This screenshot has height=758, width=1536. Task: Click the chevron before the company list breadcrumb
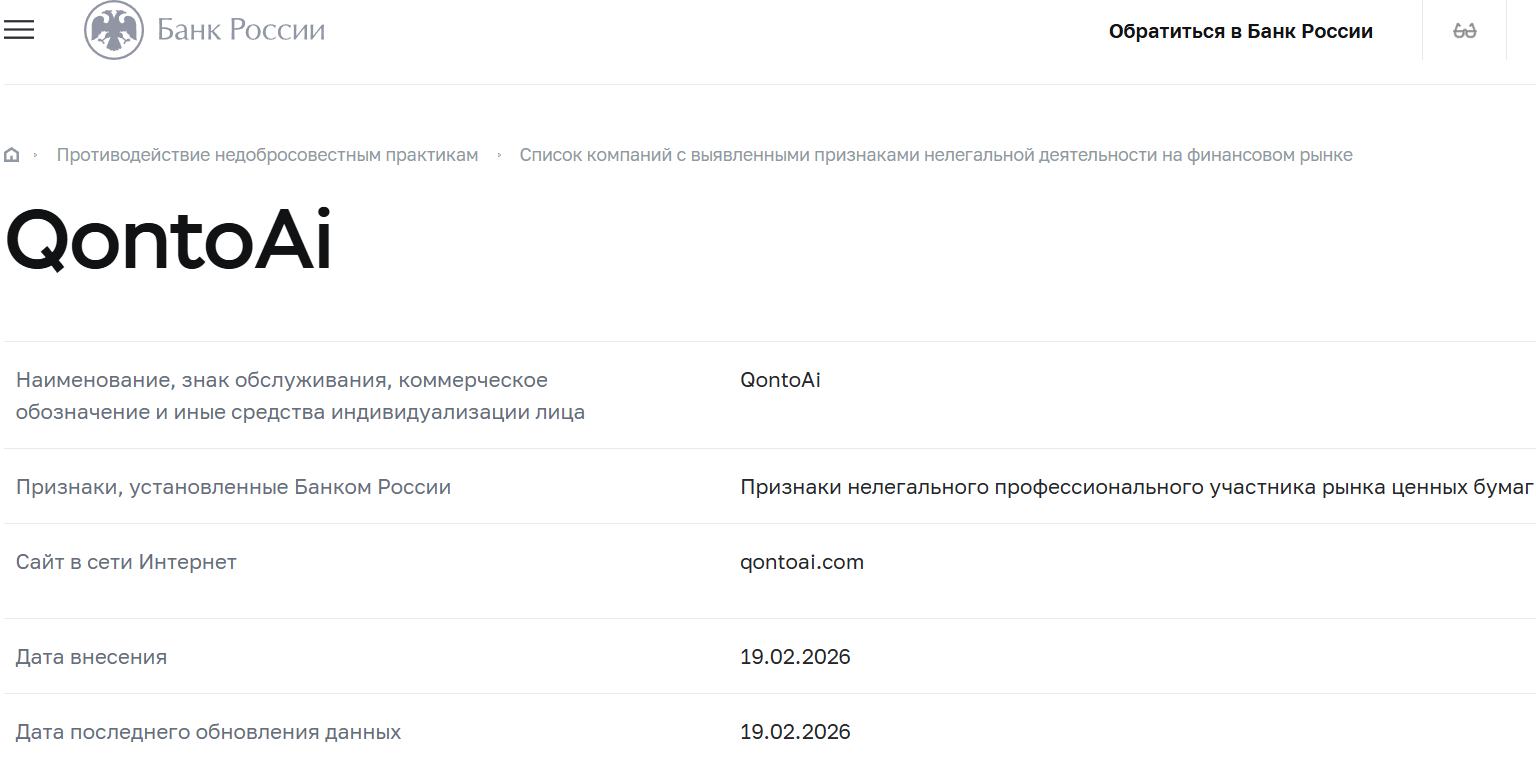pos(499,155)
